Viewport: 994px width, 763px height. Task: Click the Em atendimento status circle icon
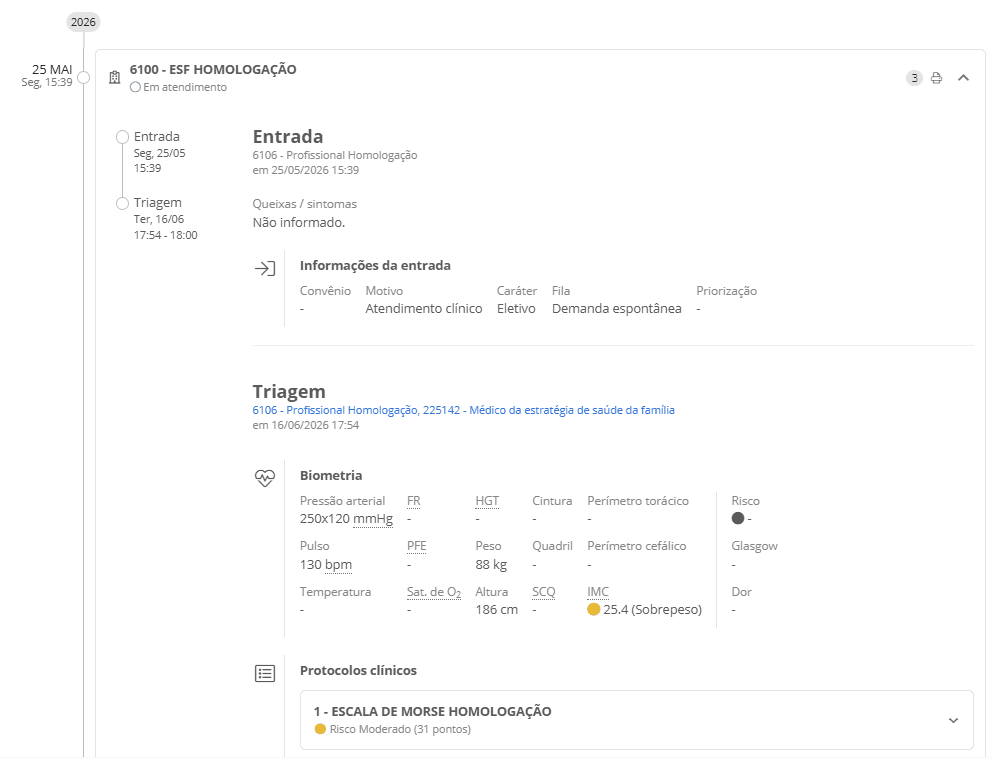pos(135,87)
